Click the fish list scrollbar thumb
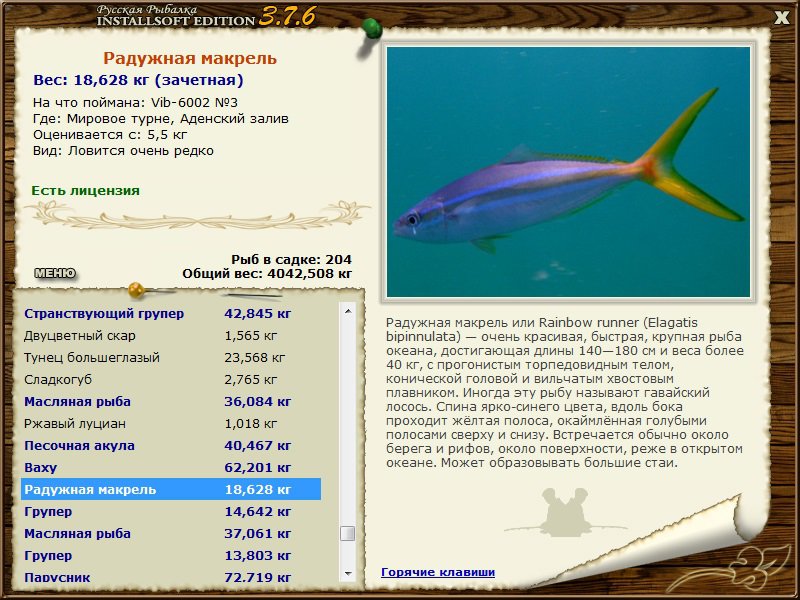 pyautogui.click(x=348, y=533)
